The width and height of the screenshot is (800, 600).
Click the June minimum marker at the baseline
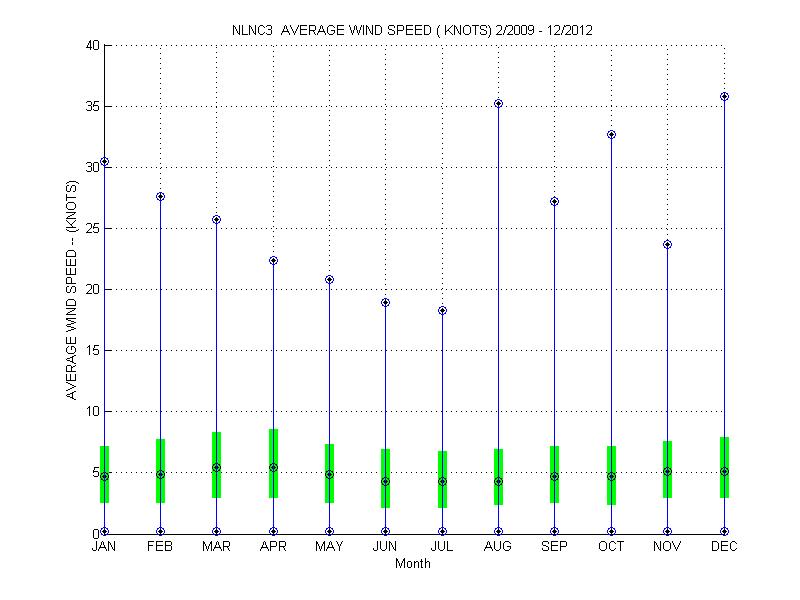click(x=386, y=532)
